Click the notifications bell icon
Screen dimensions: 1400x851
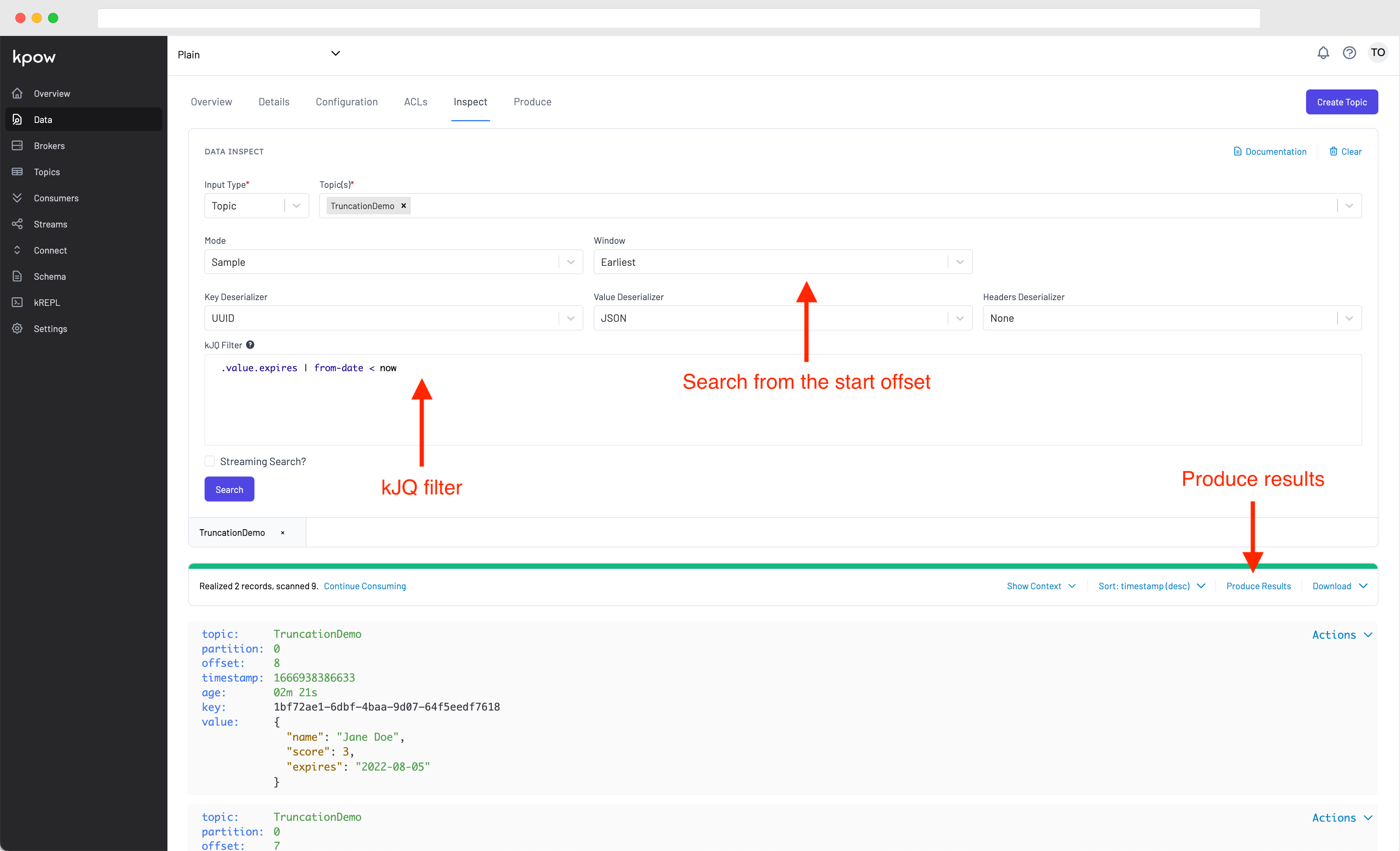point(1323,53)
